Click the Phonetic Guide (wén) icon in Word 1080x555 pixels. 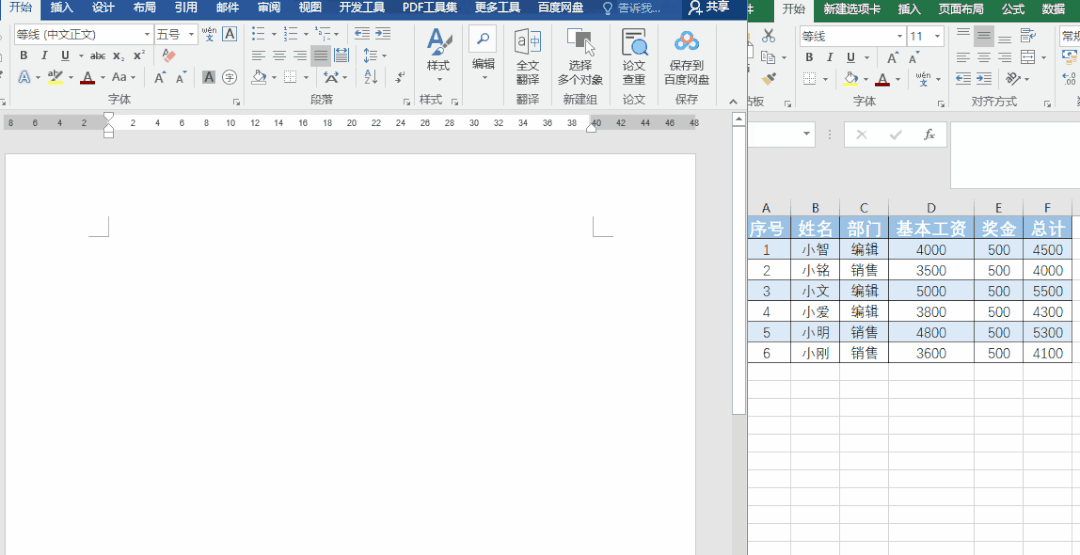(x=209, y=34)
